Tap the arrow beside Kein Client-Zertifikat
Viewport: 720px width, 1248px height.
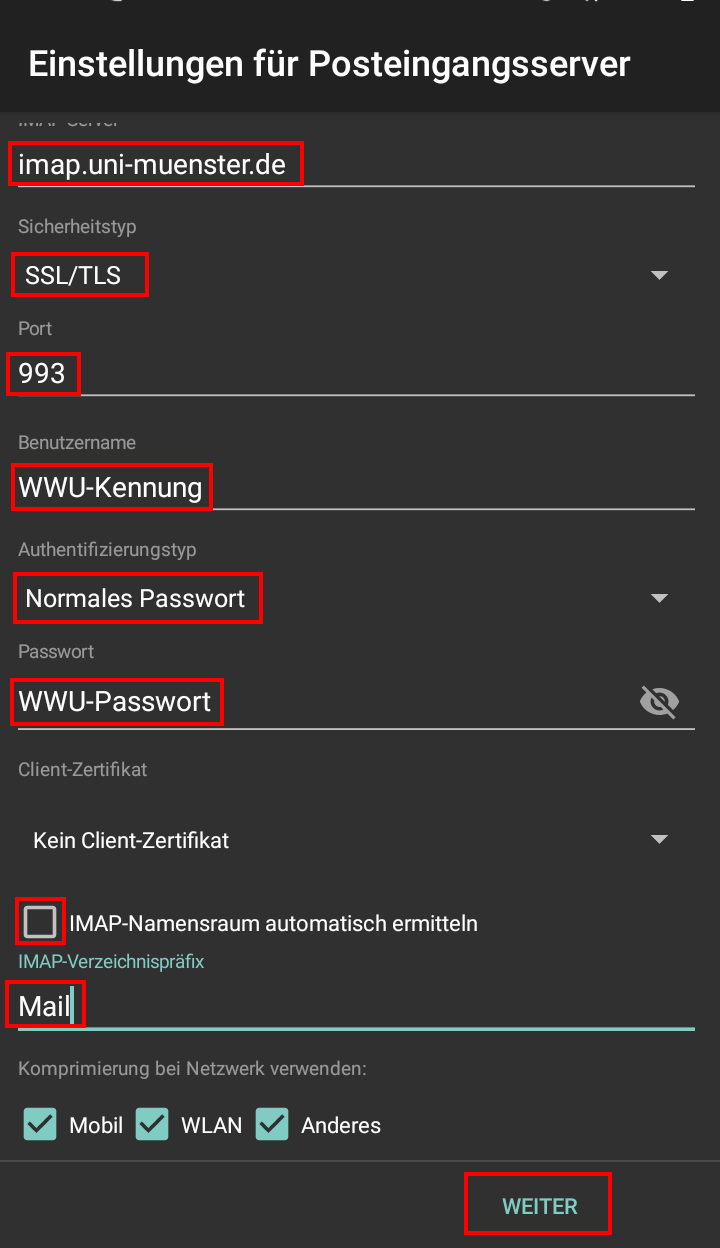tap(659, 840)
